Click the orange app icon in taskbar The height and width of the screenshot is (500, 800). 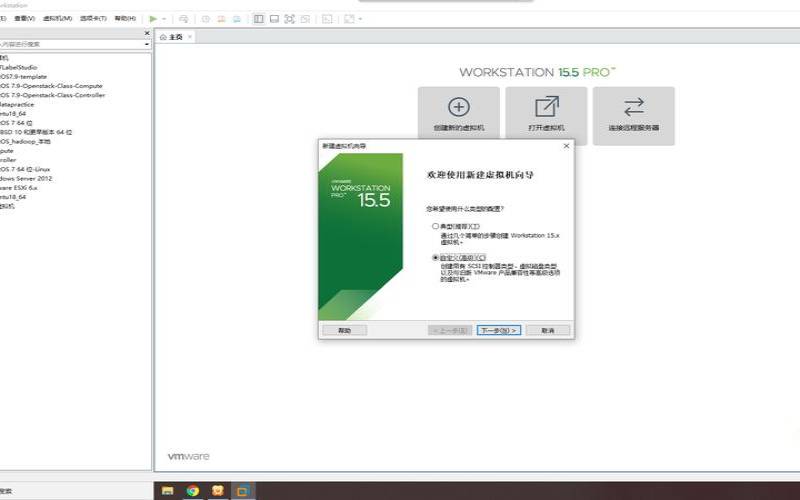[x=217, y=491]
